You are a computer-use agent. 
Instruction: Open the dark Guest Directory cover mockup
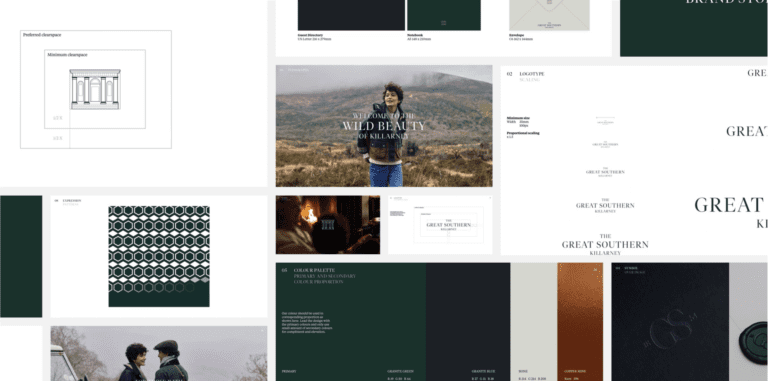coord(351,15)
